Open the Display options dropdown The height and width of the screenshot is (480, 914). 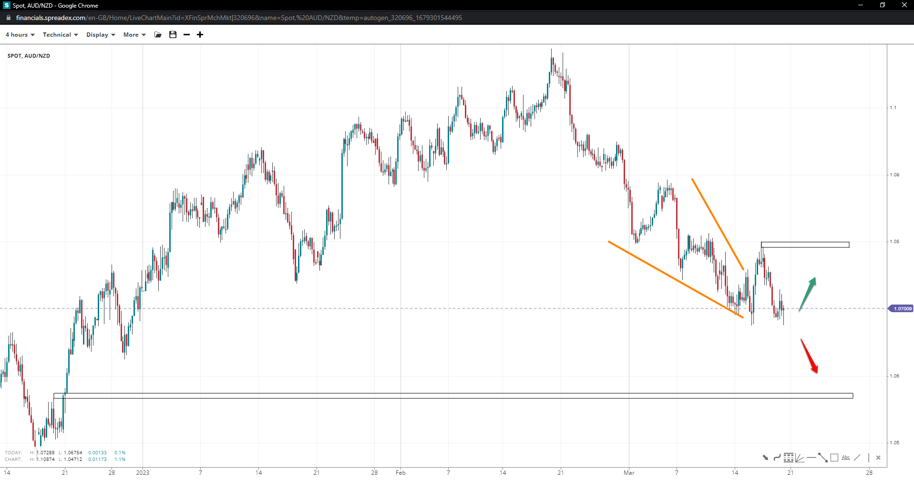click(x=100, y=35)
